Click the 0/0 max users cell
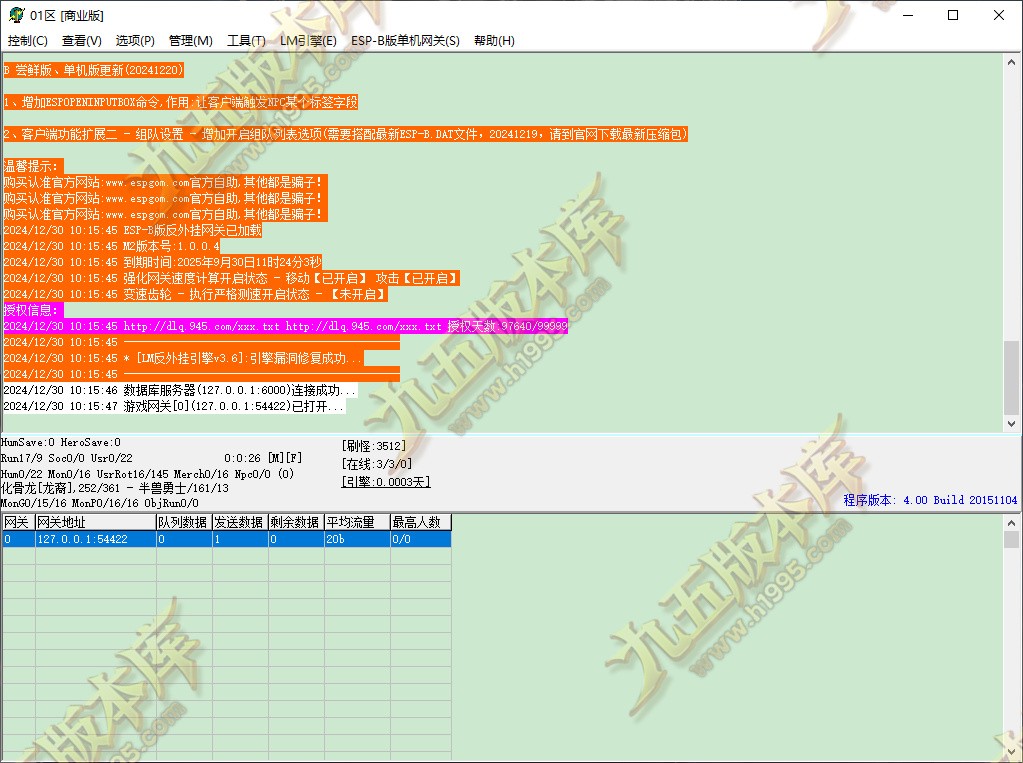 click(x=421, y=539)
